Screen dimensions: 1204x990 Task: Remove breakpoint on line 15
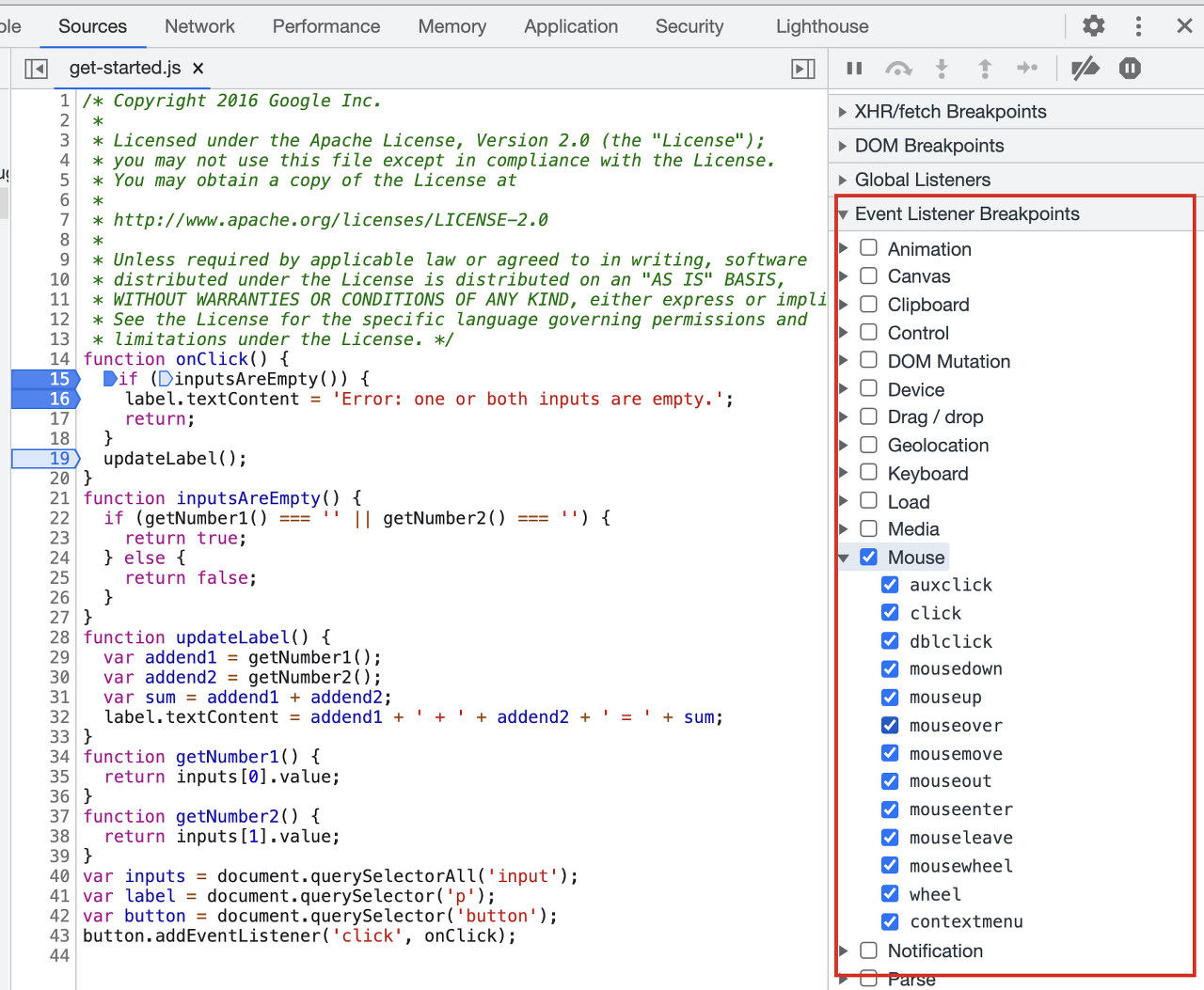click(45, 379)
